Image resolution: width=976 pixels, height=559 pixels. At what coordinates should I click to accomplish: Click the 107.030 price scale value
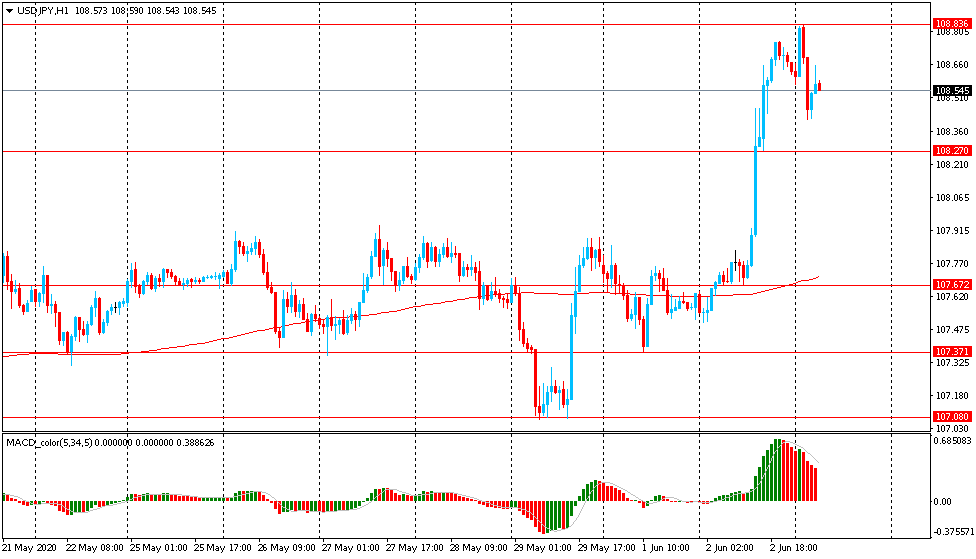pyautogui.click(x=952, y=428)
